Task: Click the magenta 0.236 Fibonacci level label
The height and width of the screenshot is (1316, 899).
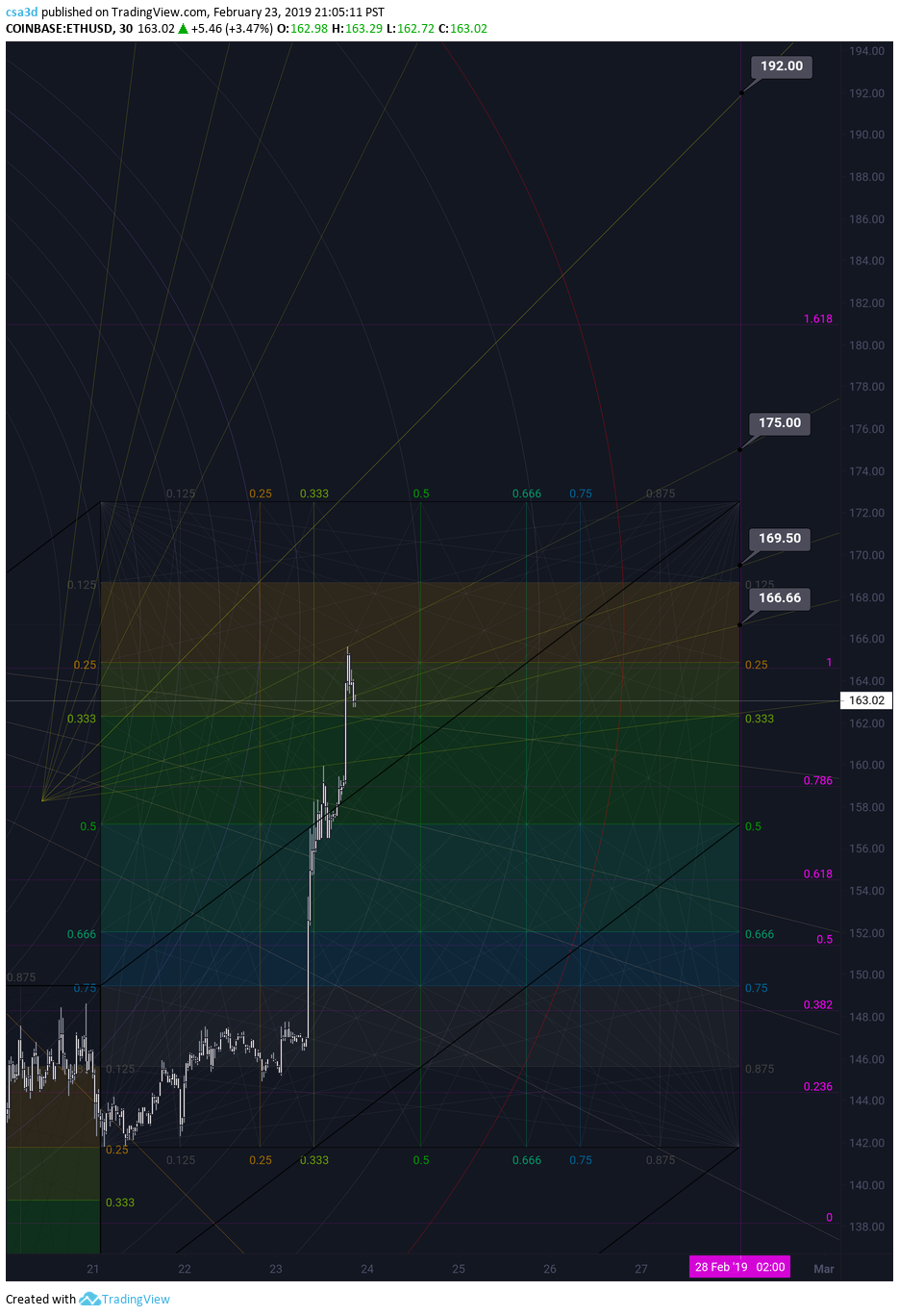Action: pos(818,1087)
